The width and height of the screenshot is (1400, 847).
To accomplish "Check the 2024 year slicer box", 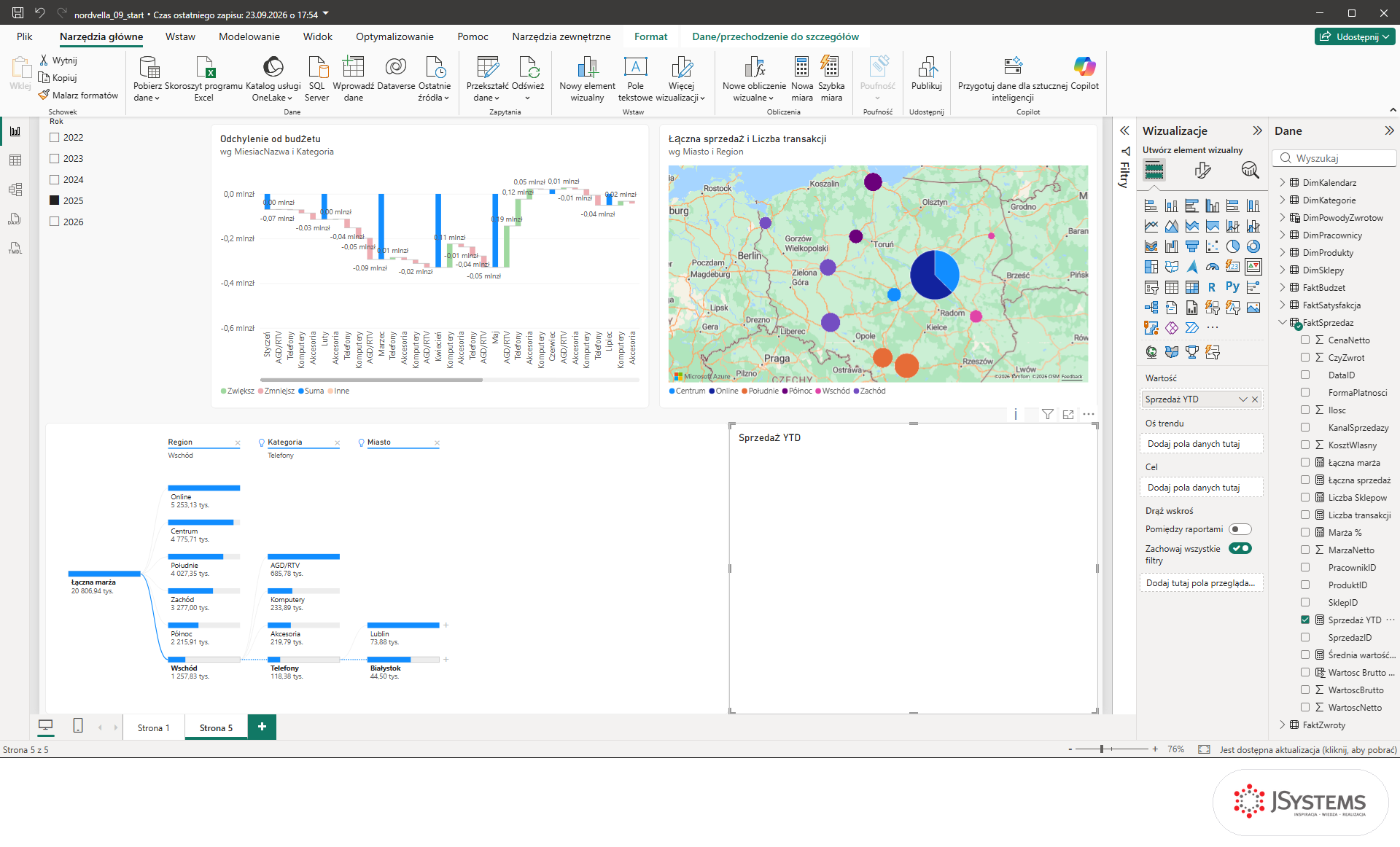I will coord(54,179).
